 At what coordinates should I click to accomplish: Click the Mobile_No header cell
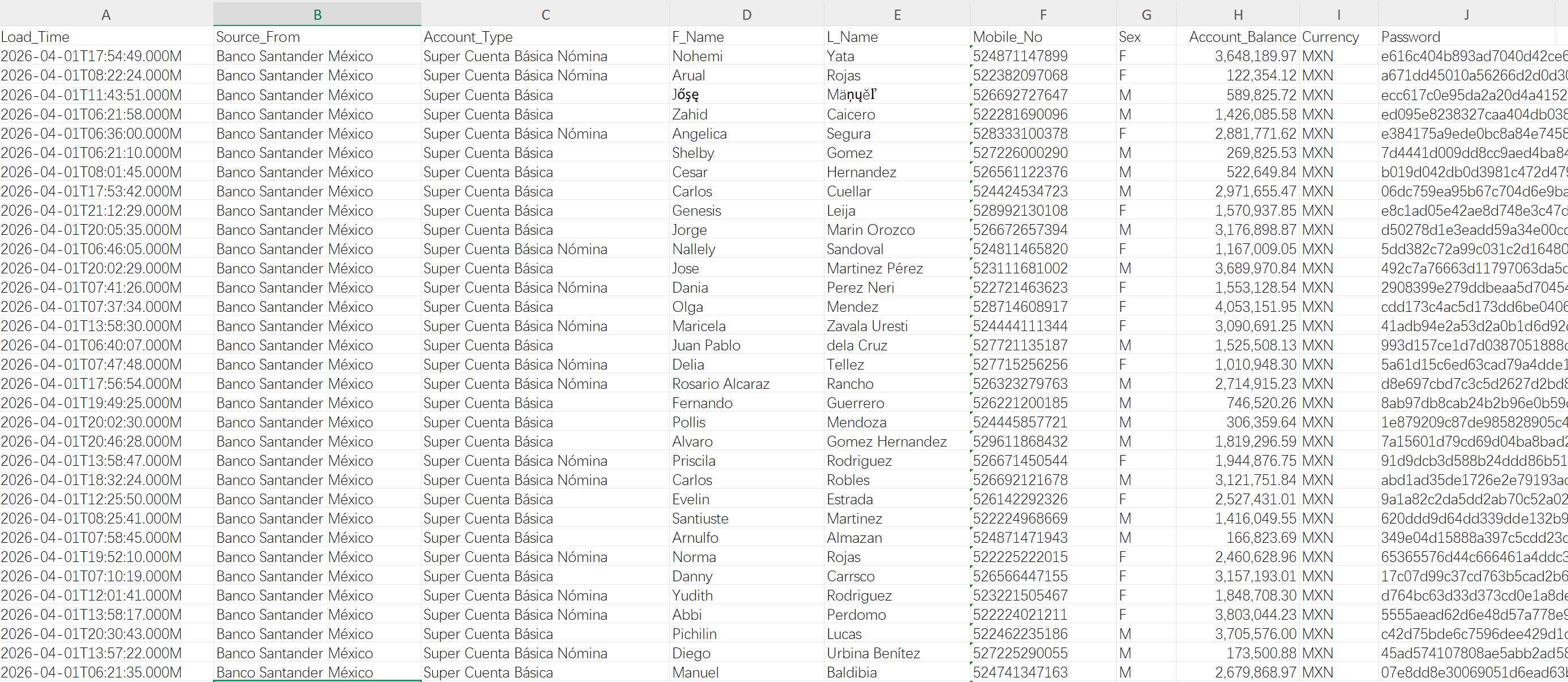(1043, 36)
